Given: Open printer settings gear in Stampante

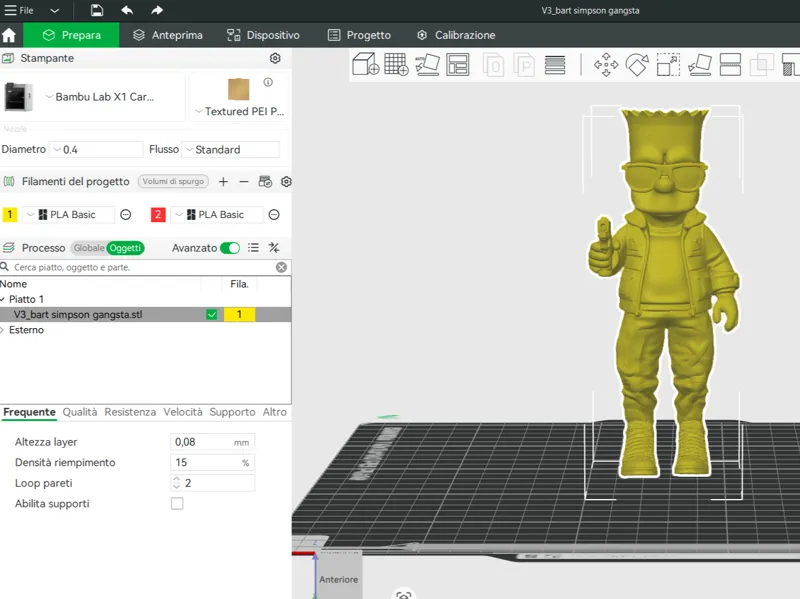Looking at the screenshot, I should 275,58.
